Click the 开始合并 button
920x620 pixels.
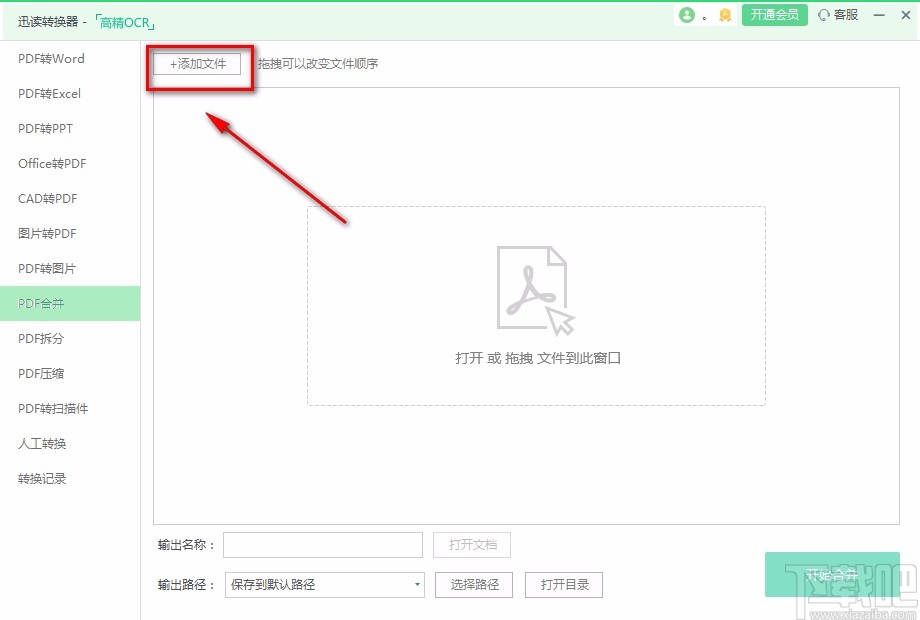pyautogui.click(x=832, y=574)
